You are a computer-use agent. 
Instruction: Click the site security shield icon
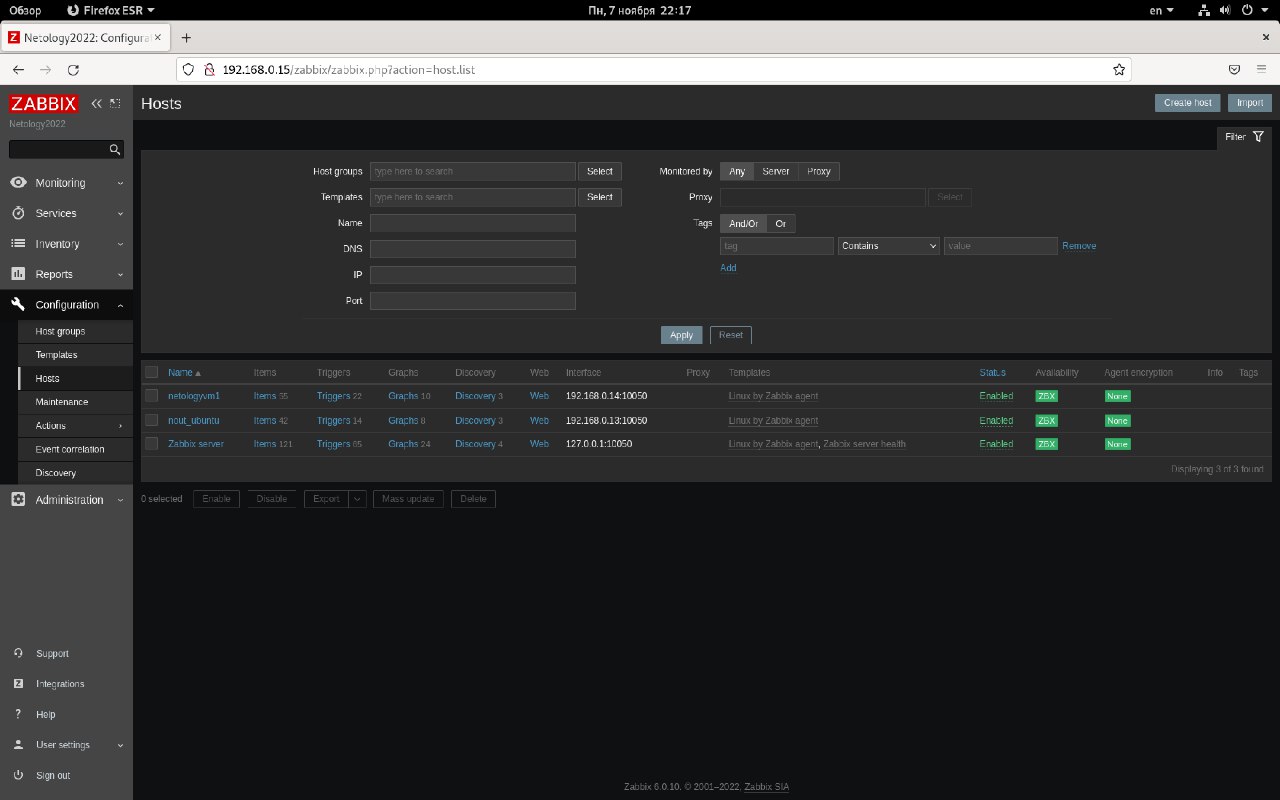pyautogui.click(x=187, y=70)
